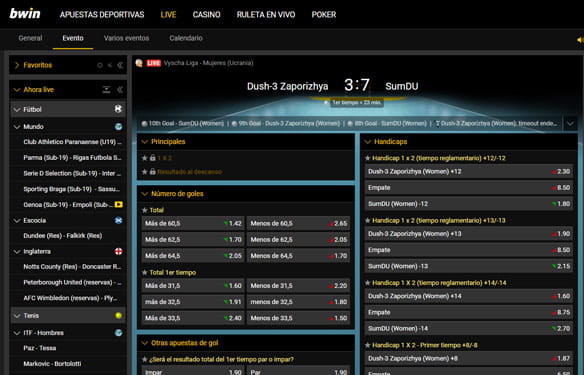Open Poker section
Image resolution: width=584 pixels, height=375 pixels.
pos(324,15)
